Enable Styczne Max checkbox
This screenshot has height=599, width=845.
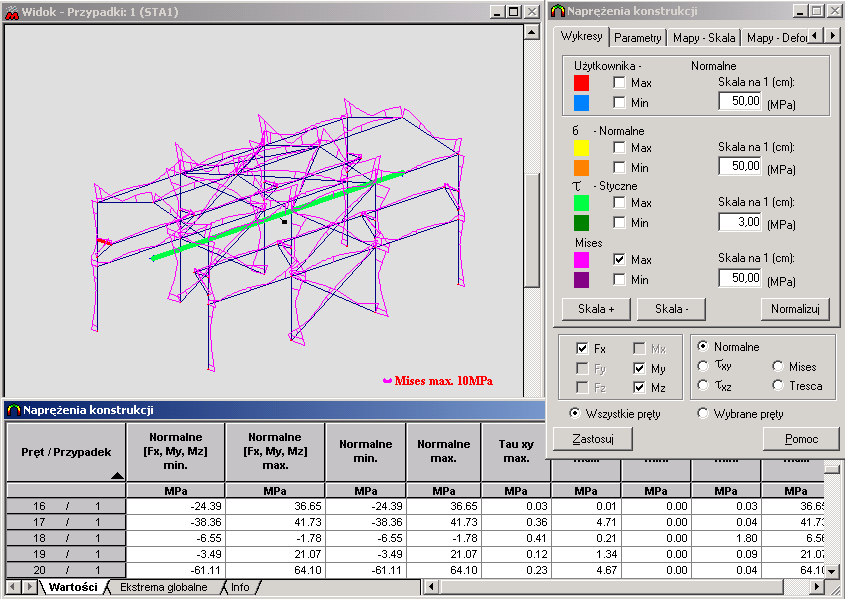[x=619, y=203]
